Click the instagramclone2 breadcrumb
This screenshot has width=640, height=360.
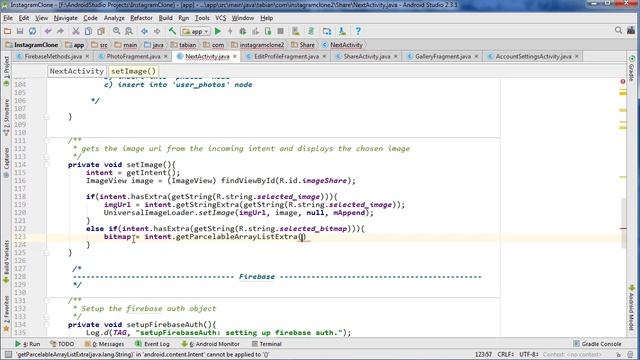pos(258,45)
